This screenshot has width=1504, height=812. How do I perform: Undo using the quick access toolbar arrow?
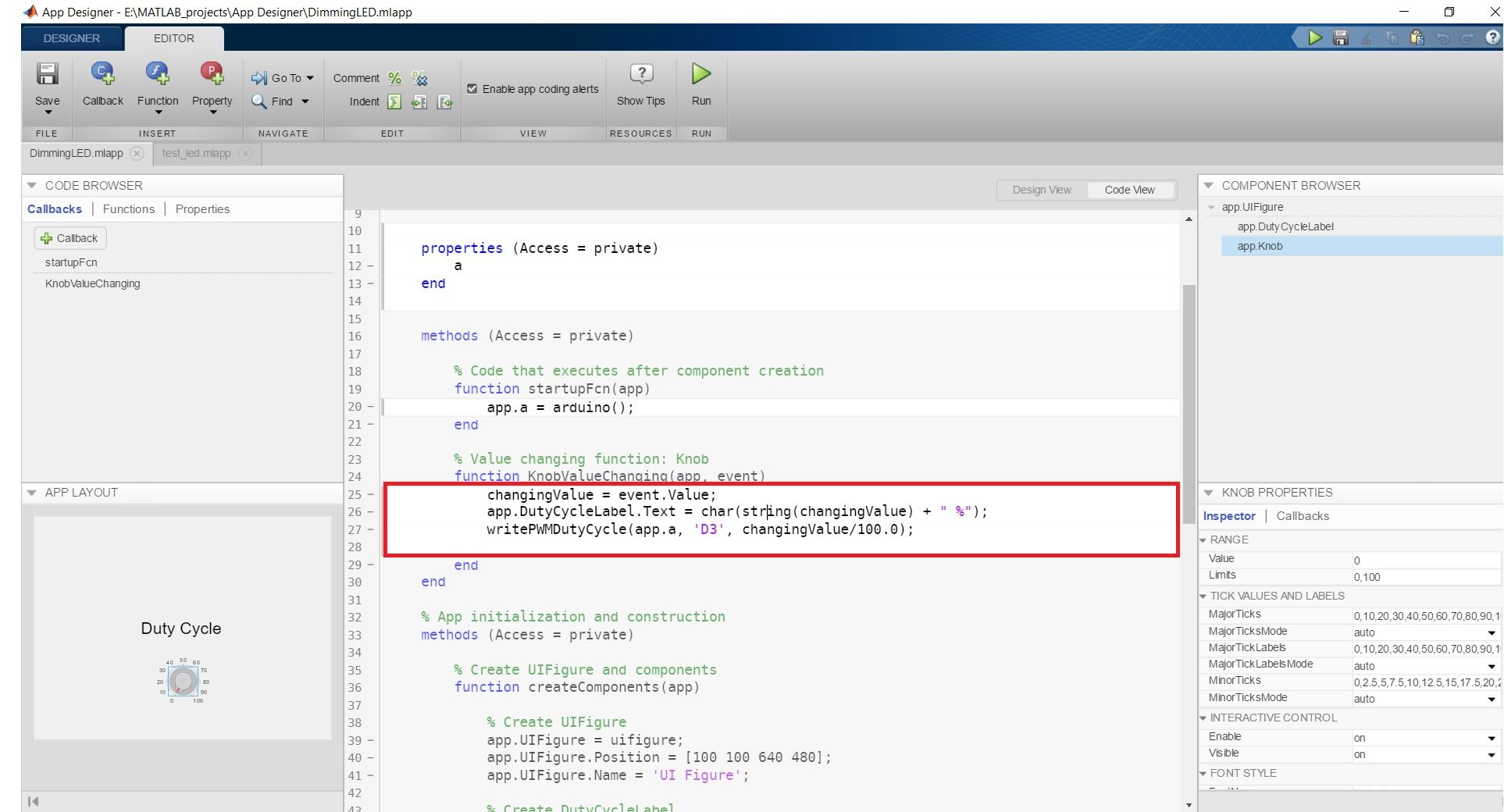click(x=1442, y=37)
